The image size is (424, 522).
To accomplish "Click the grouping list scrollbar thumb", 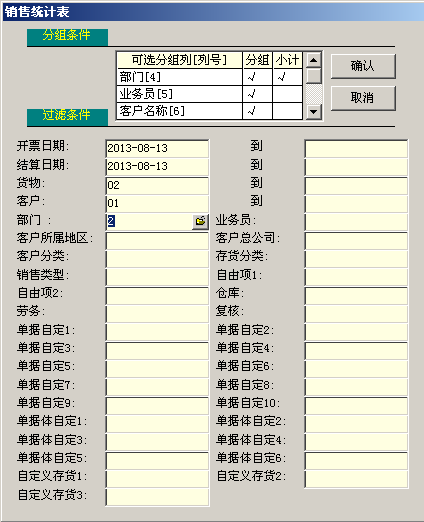I will (x=313, y=76).
